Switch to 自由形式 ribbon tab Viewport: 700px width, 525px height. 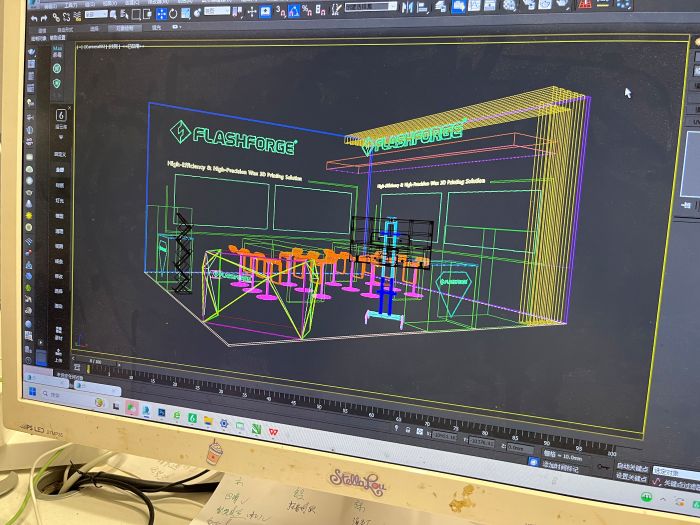click(65, 30)
